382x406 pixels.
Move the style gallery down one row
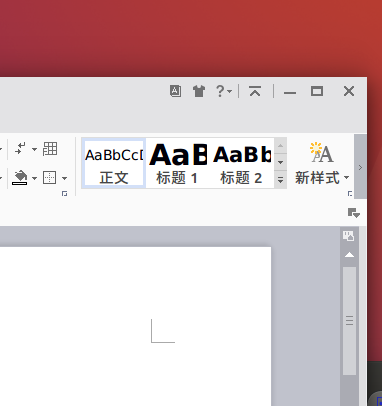click(x=280, y=163)
